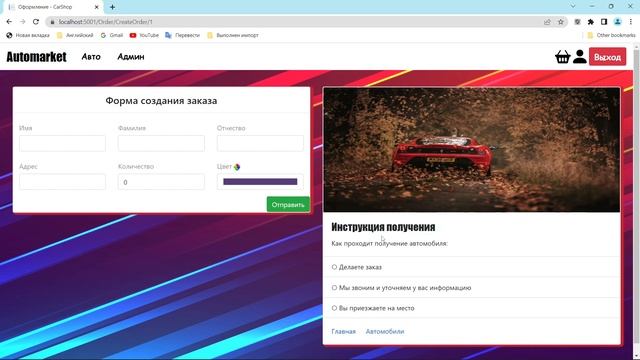Follow the Автомобили link
The width and height of the screenshot is (640, 360).
tap(385, 331)
